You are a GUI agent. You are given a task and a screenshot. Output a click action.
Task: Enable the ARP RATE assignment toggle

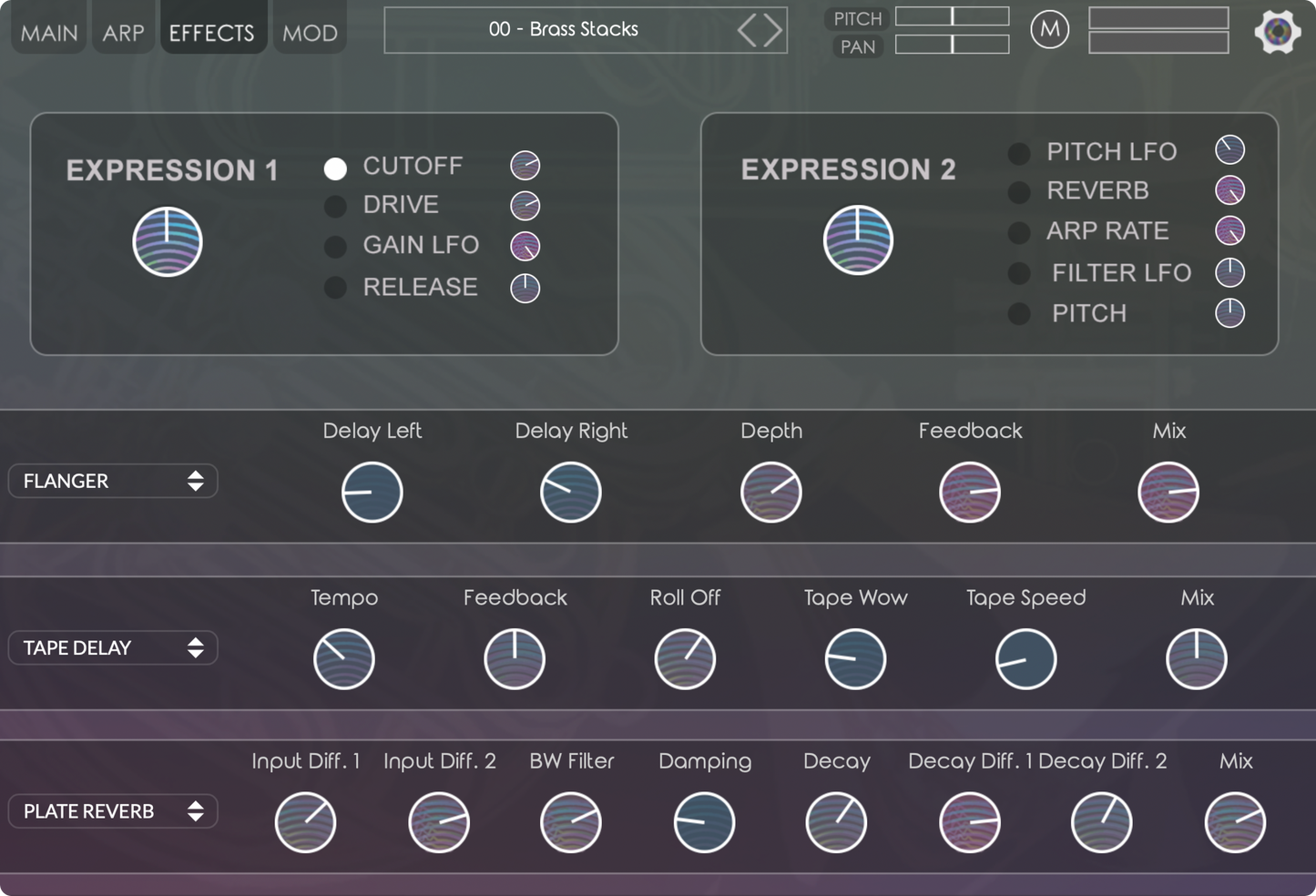(1019, 232)
